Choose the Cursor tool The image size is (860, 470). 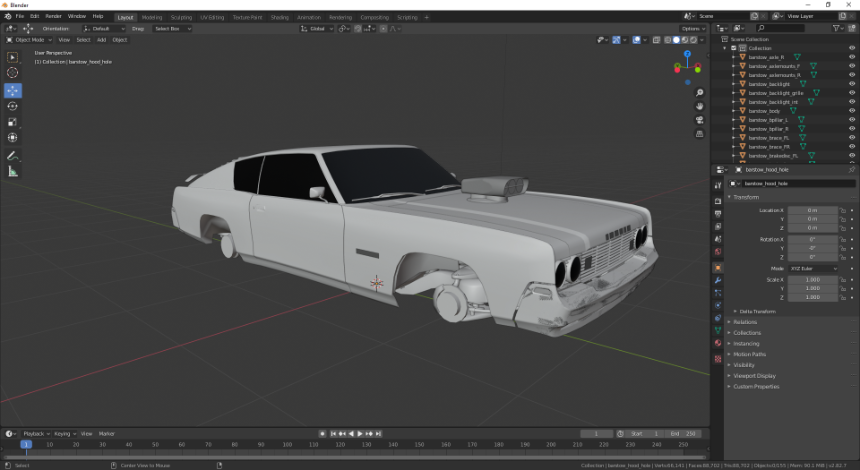pos(13,73)
